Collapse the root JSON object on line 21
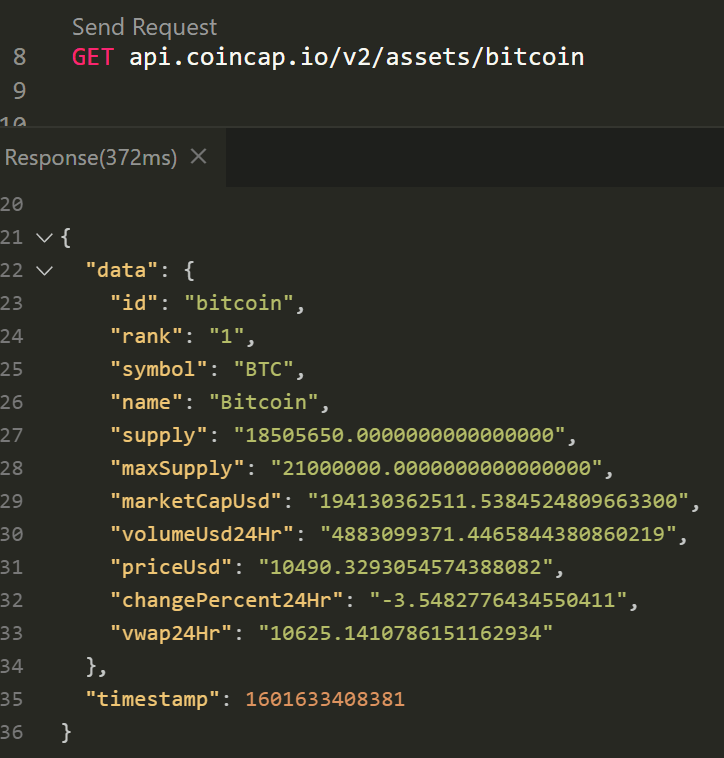Screen dimensions: 724x758 (x=42, y=238)
